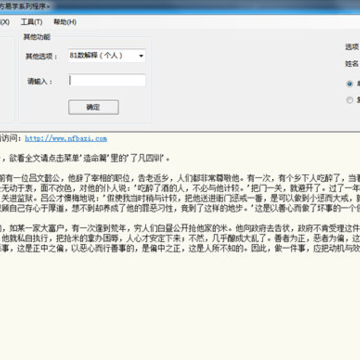360x360 pixels.
Task: Click the 姓名 label on the right
Action: [x=352, y=64]
